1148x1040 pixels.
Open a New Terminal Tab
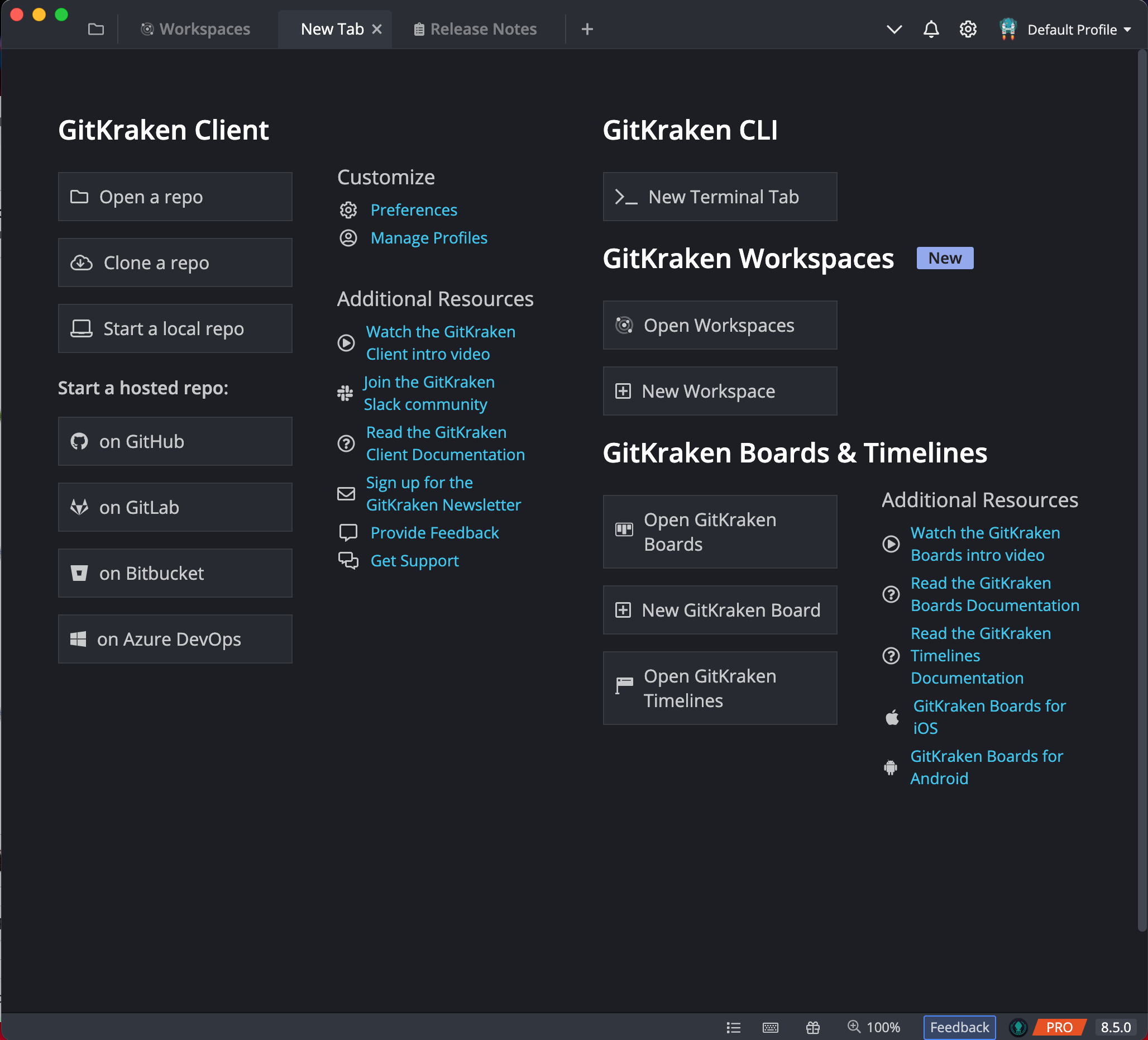[x=720, y=197]
